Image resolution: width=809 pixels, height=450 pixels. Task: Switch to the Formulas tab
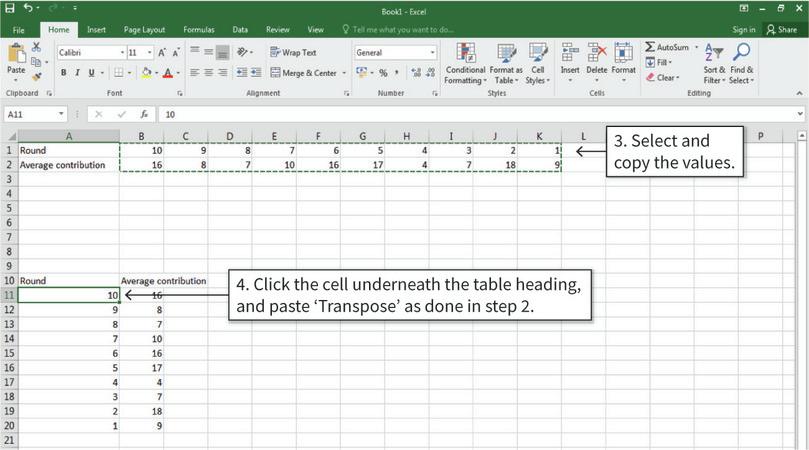tap(199, 30)
